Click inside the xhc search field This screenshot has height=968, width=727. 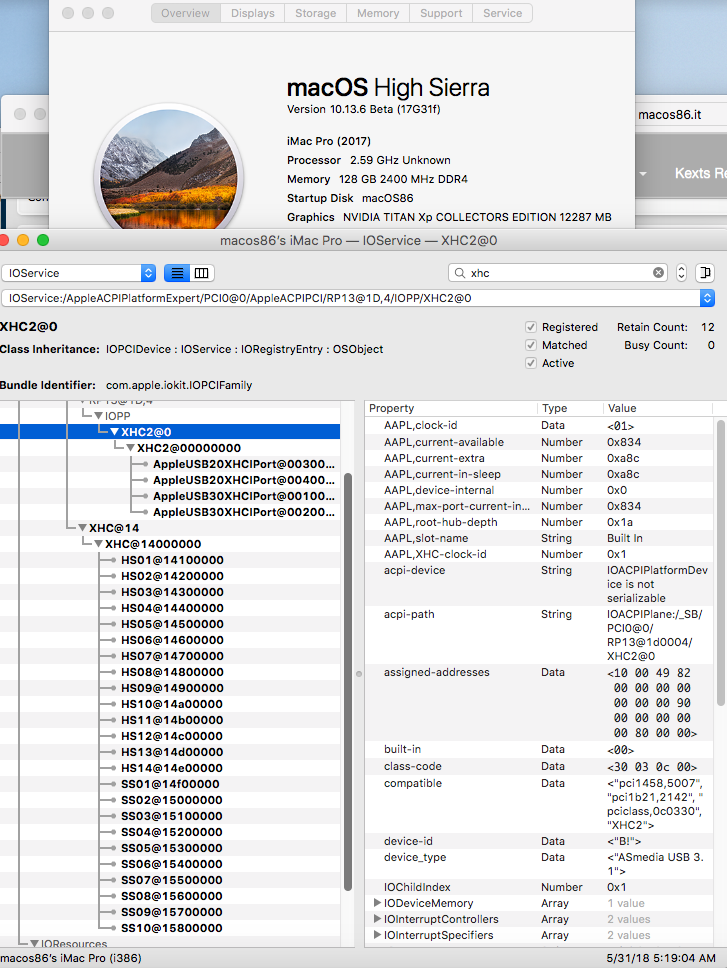(x=559, y=273)
